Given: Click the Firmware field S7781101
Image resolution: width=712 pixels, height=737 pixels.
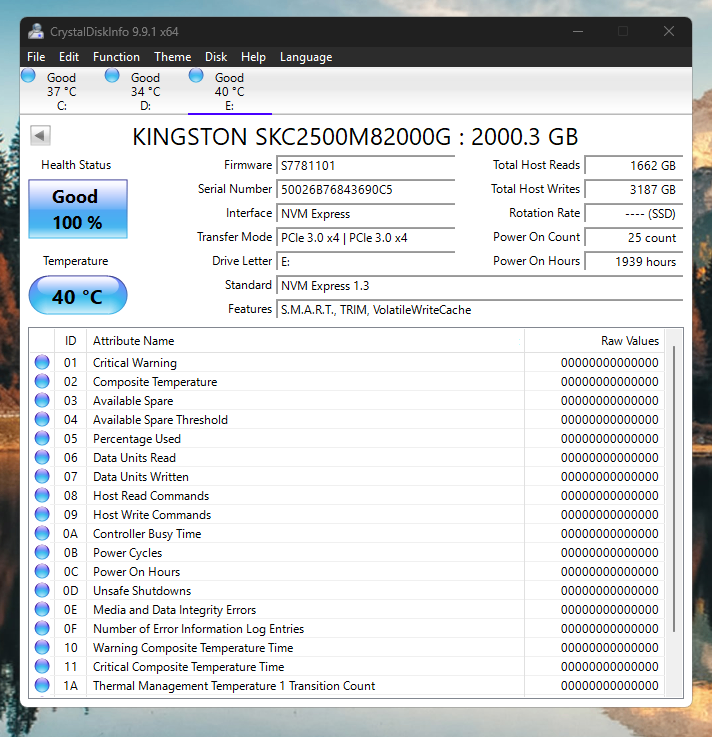Looking at the screenshot, I should [366, 165].
